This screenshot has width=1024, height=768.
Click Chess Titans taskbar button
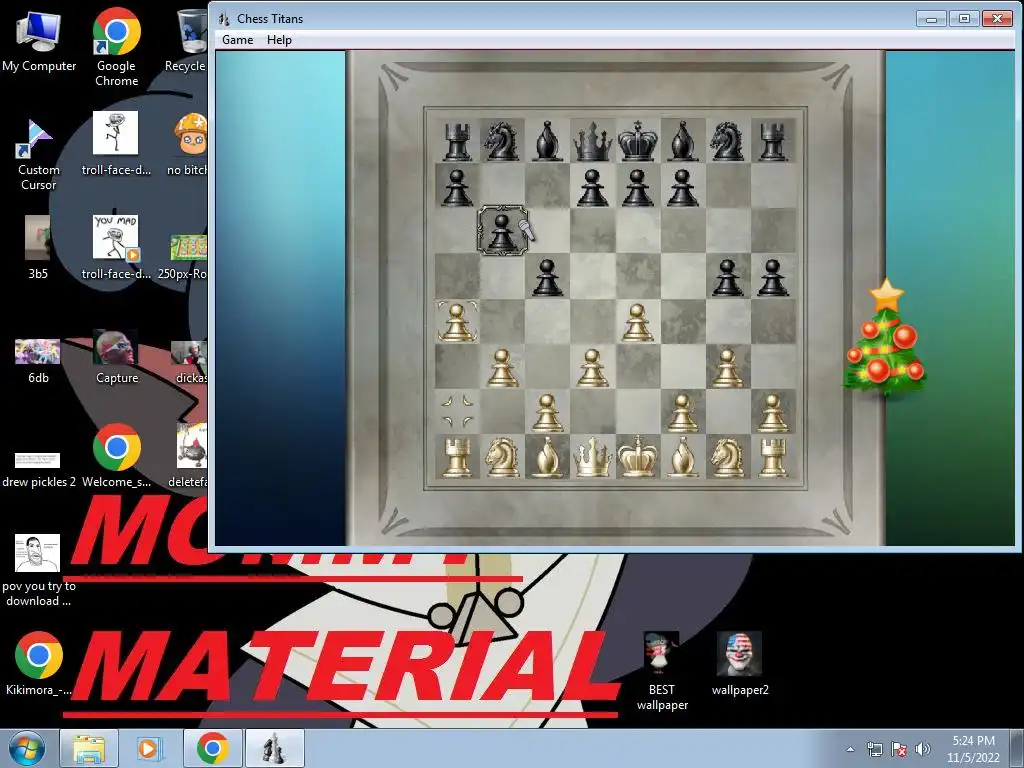pos(274,748)
